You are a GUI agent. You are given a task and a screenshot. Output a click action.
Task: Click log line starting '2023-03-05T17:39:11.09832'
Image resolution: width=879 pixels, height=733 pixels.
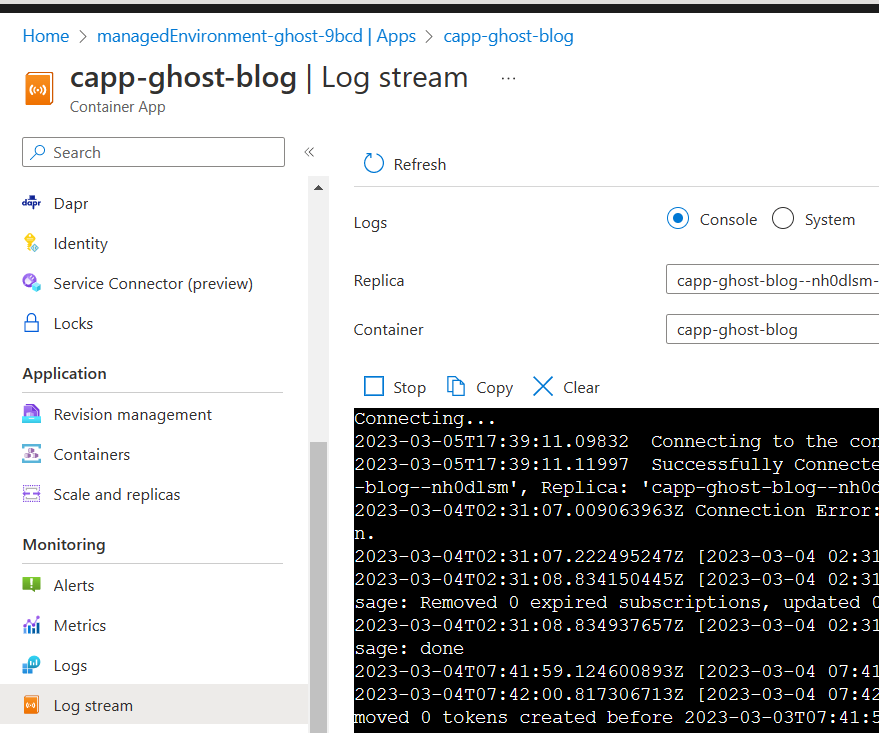pos(617,442)
